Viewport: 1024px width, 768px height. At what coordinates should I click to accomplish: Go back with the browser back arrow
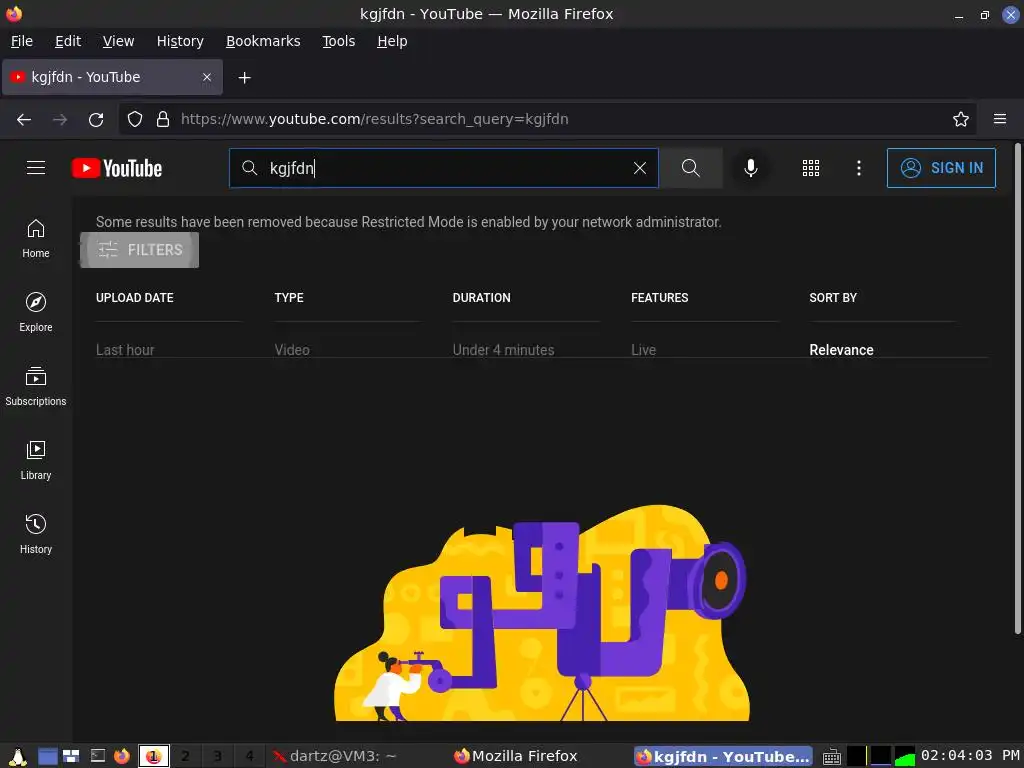[24, 119]
